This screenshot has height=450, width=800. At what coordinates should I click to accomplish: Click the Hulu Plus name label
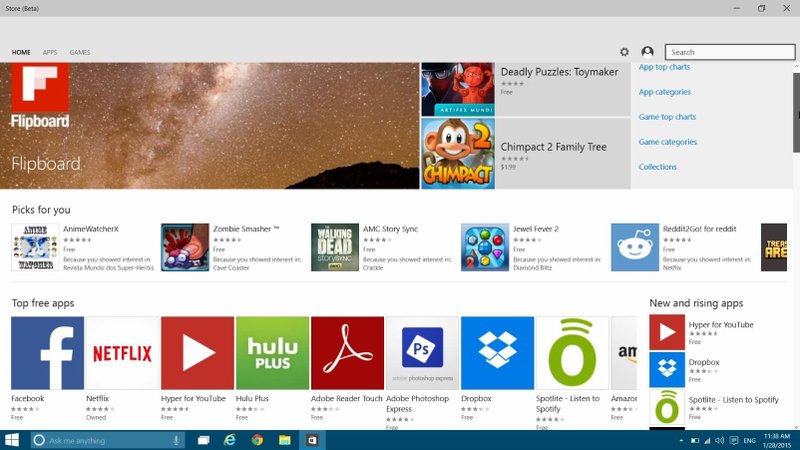coord(252,398)
